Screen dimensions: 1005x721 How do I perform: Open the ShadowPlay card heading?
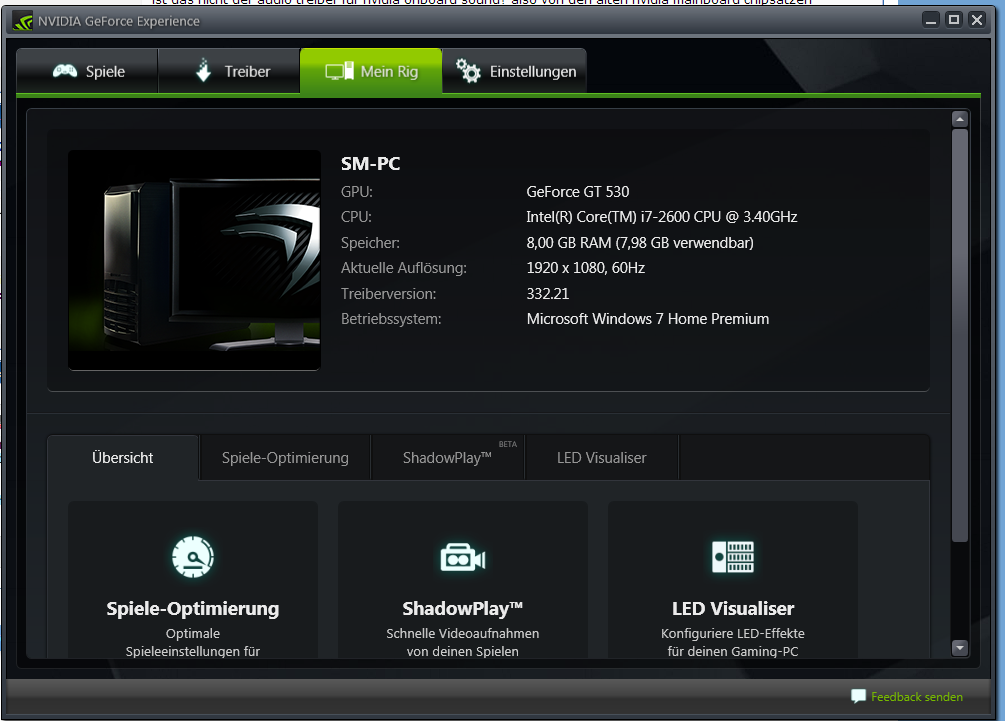[463, 608]
